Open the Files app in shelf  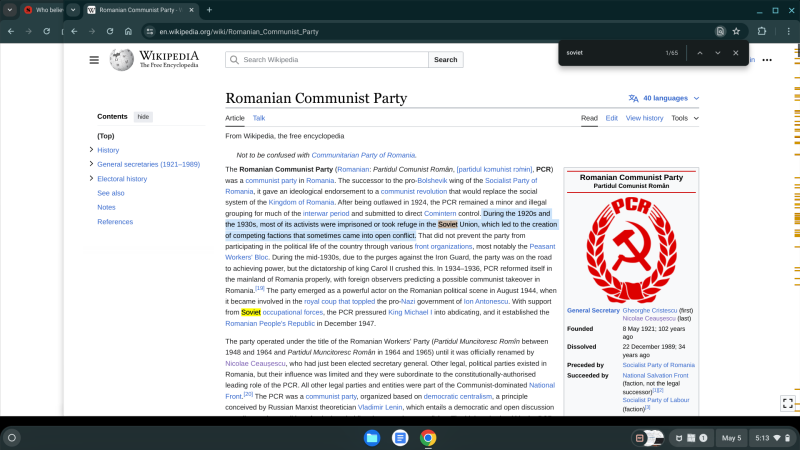[x=371, y=438]
